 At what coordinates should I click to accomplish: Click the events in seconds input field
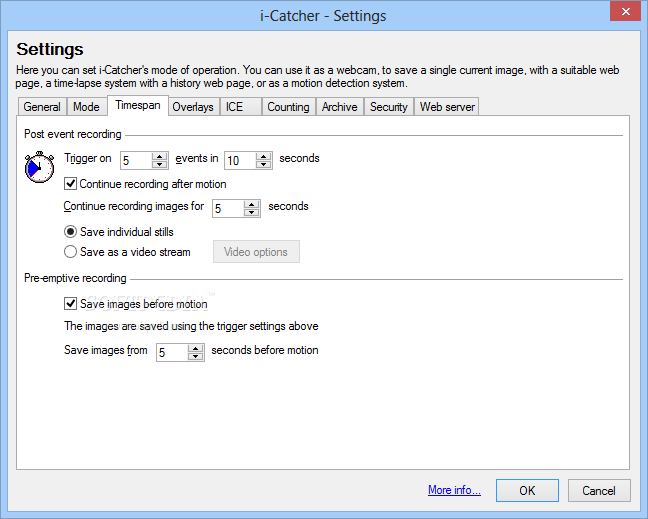click(241, 160)
